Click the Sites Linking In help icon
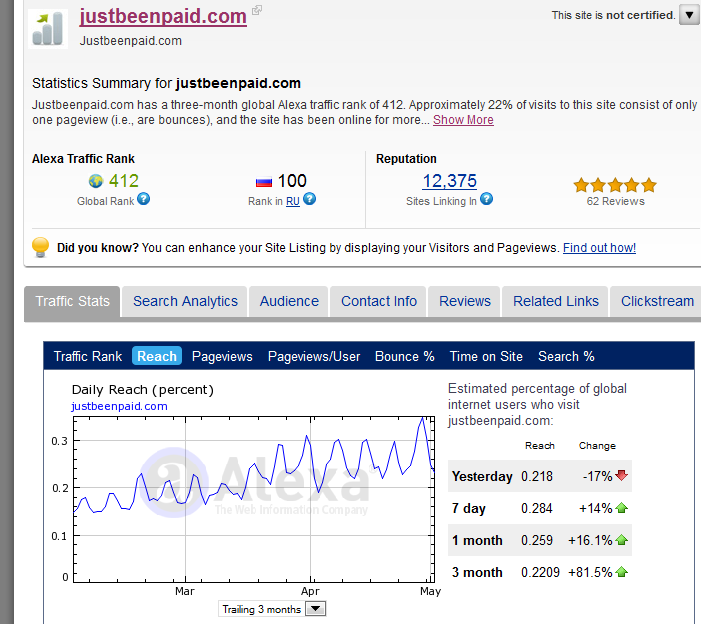The height and width of the screenshot is (624, 701). pyautogui.click(x=486, y=200)
